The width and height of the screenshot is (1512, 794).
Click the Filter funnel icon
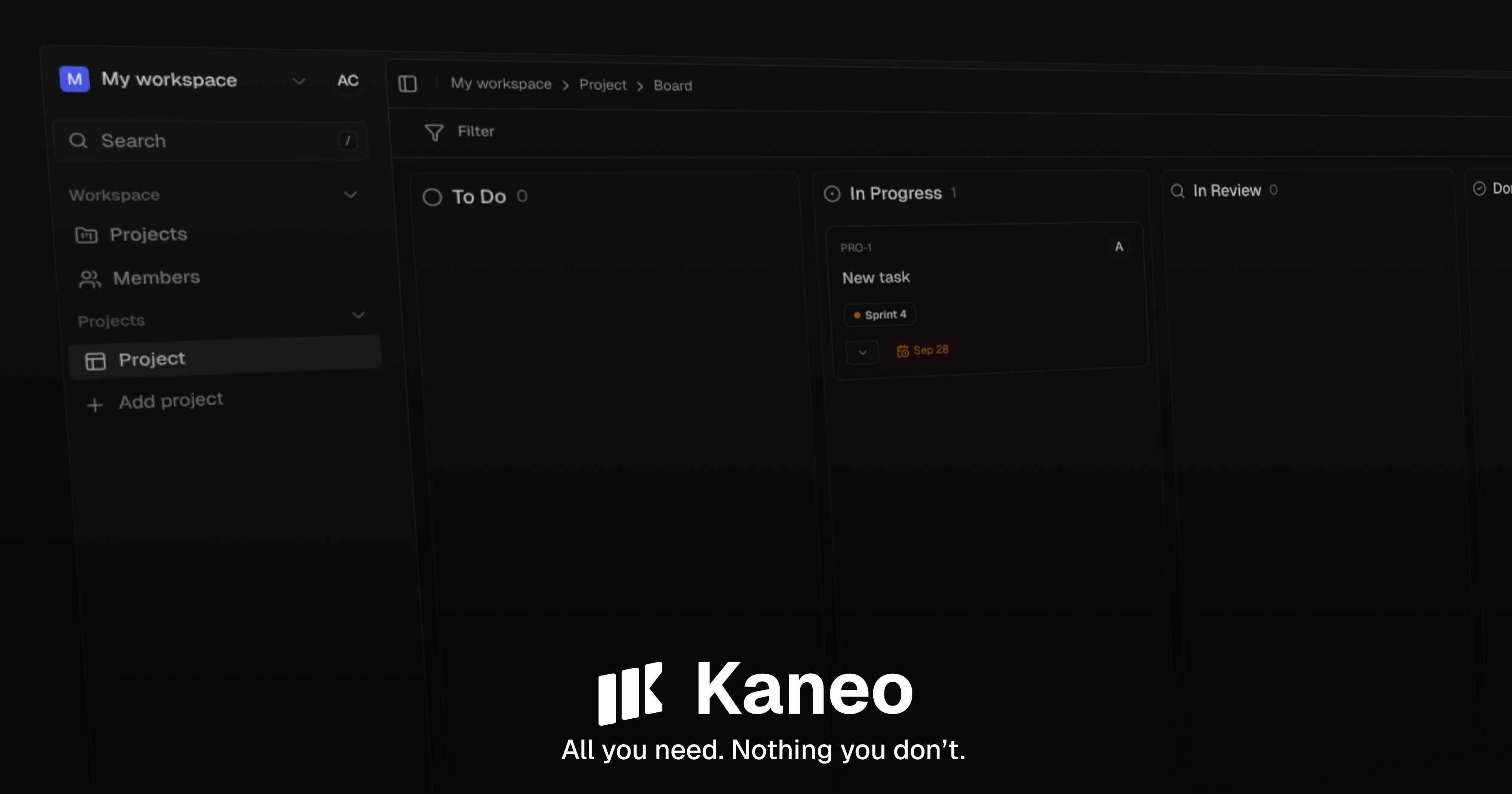click(434, 133)
